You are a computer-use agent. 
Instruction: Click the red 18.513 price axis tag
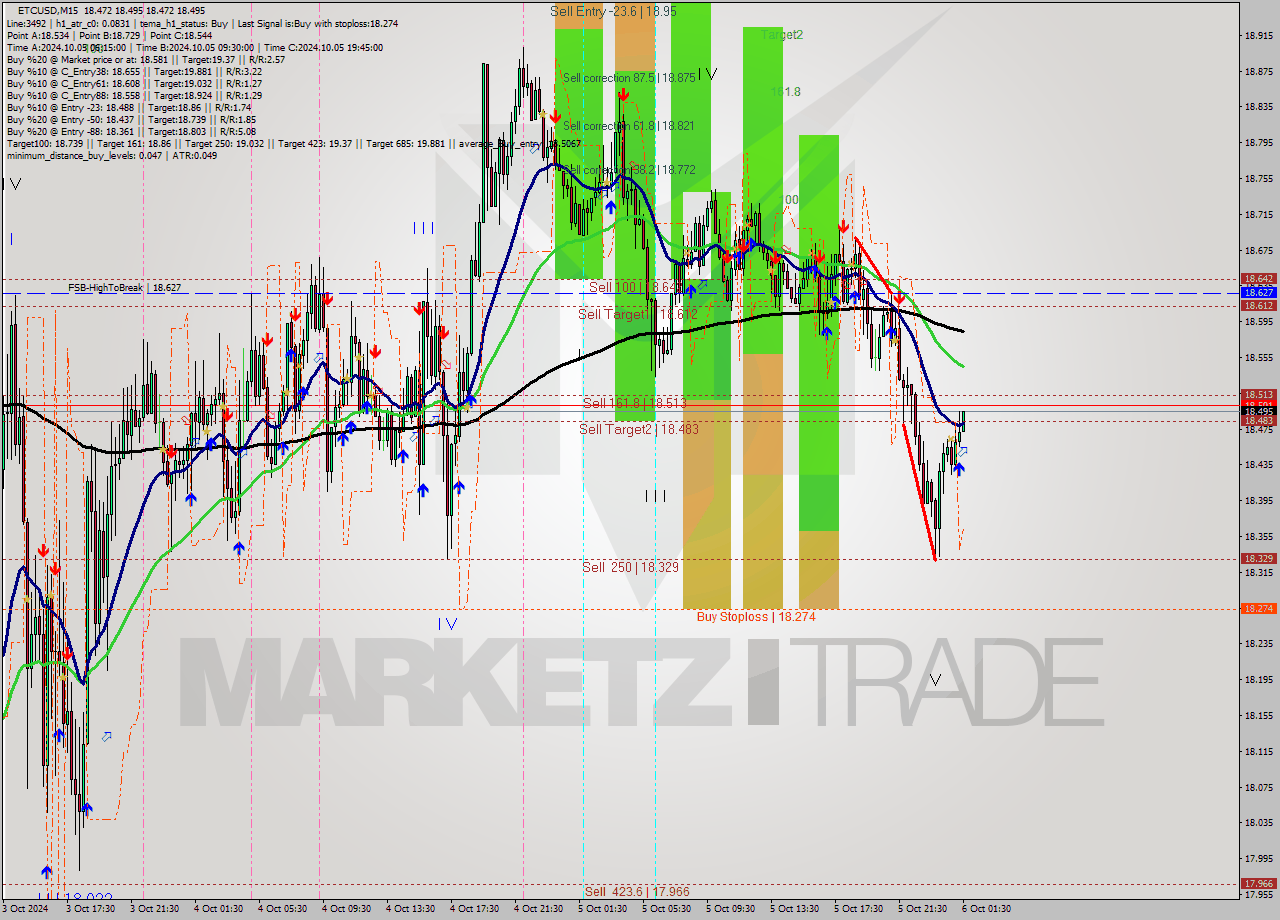(1258, 395)
